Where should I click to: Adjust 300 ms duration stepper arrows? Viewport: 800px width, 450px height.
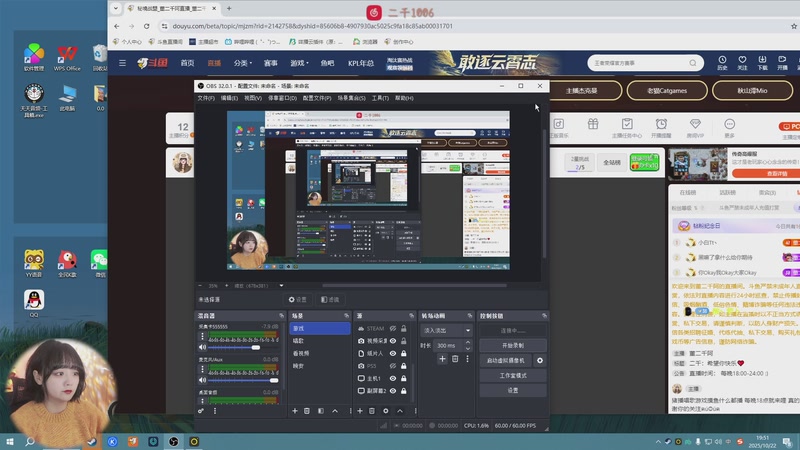pos(468,345)
